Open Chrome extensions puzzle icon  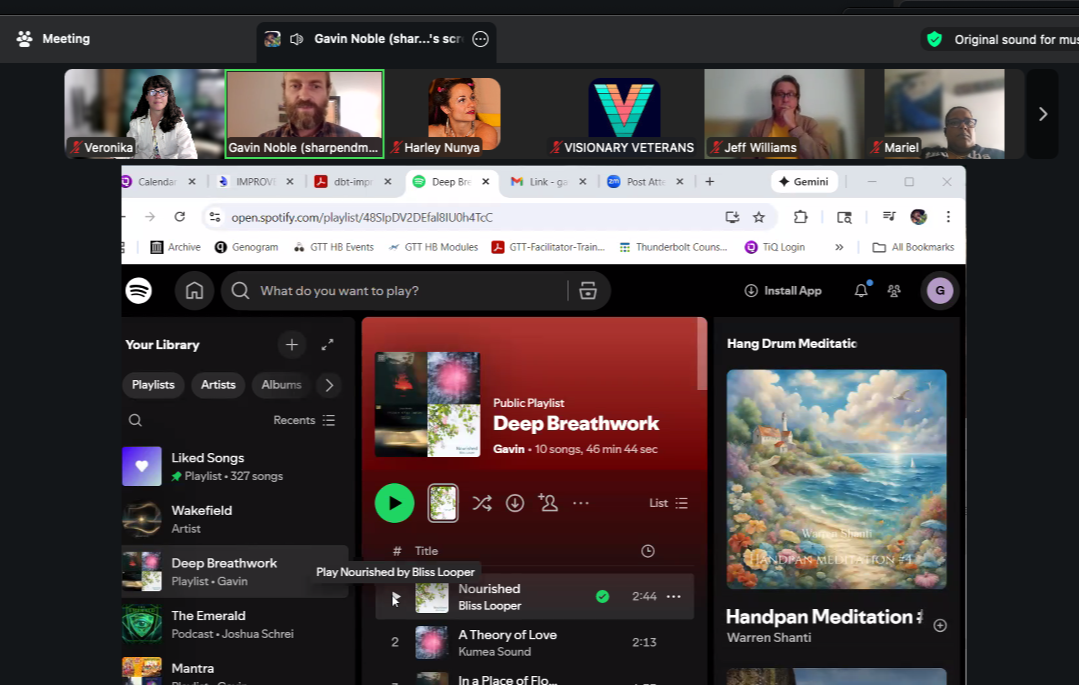(800, 217)
